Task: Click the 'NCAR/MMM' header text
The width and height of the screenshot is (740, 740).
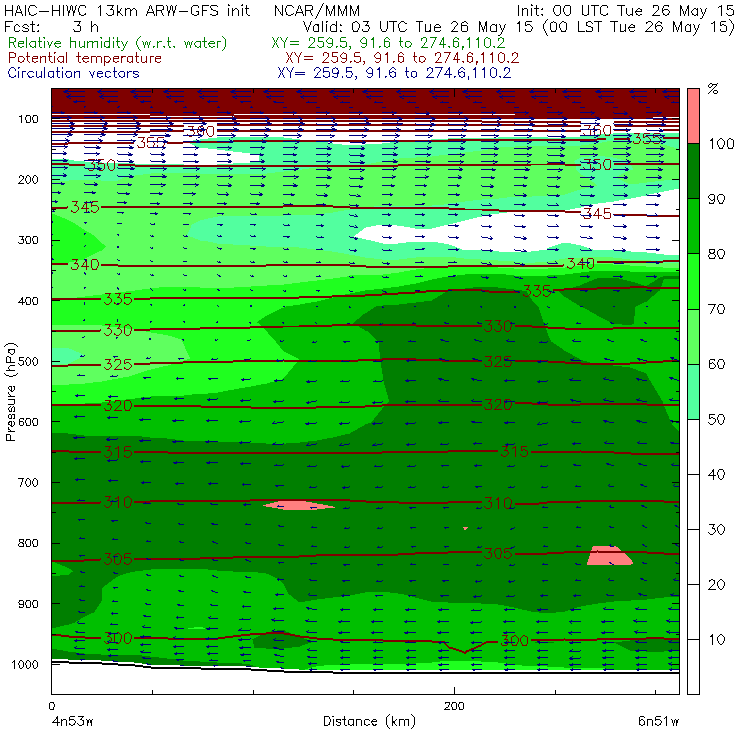Action: coord(317,11)
